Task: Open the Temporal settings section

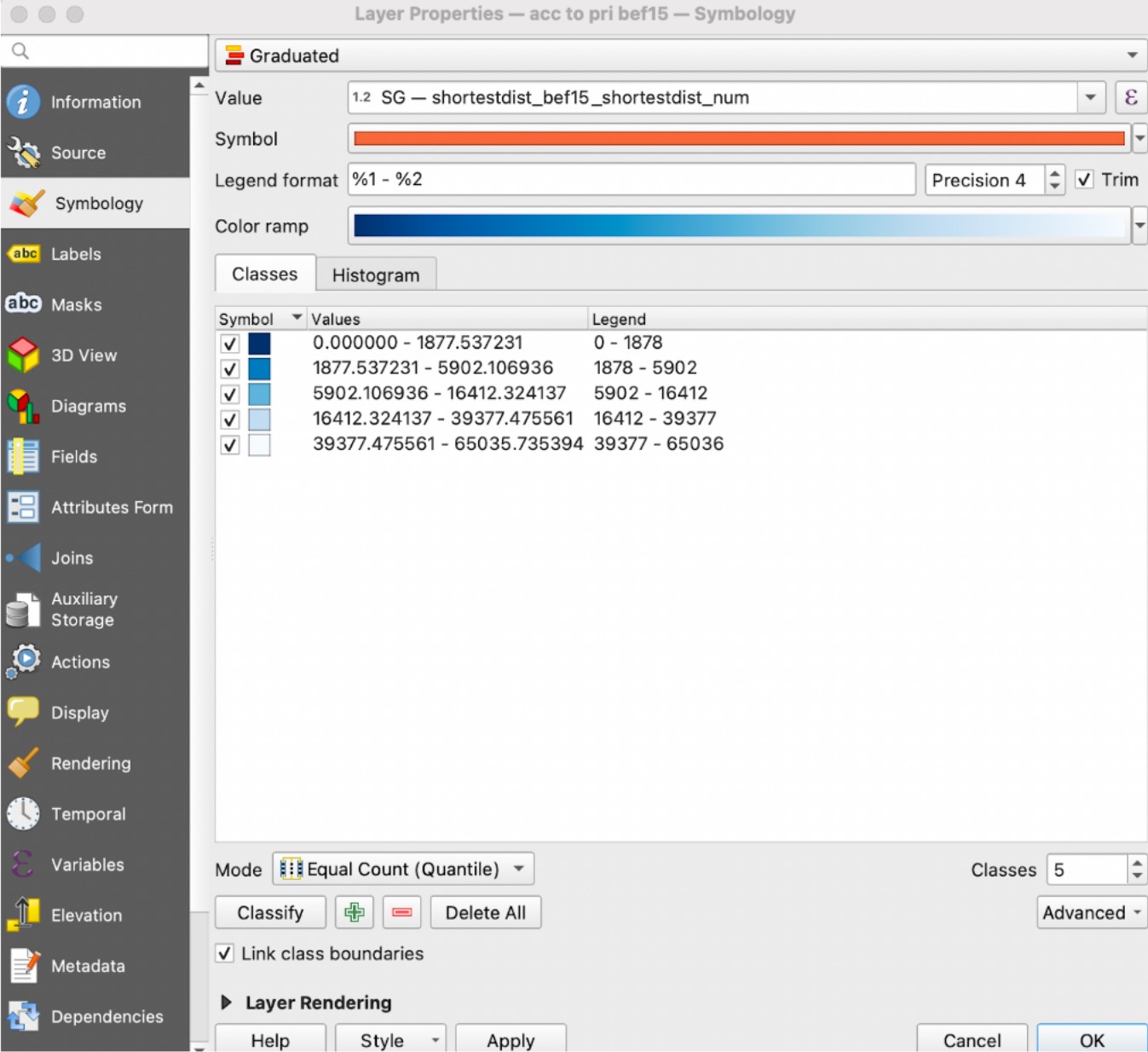Action: [88, 814]
